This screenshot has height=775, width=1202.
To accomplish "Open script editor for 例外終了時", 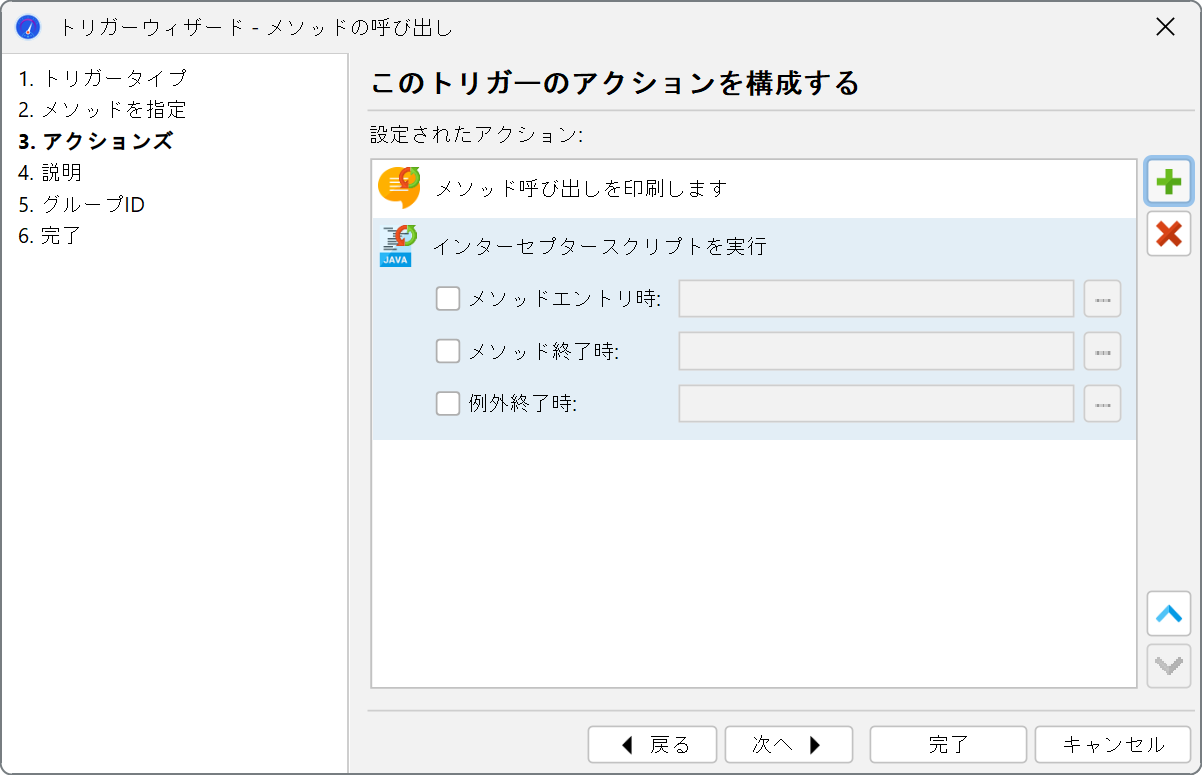I will [x=1102, y=404].
